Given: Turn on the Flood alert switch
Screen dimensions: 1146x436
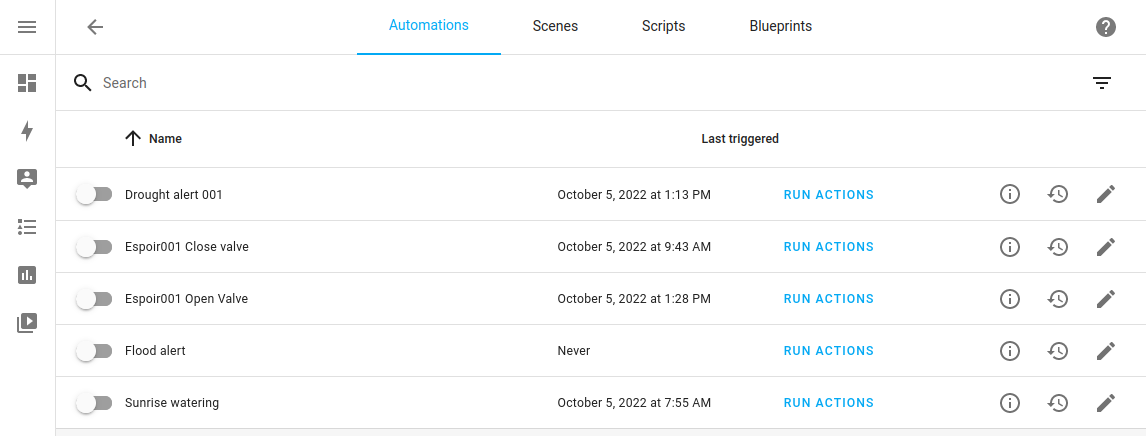Looking at the screenshot, I should click(95, 351).
